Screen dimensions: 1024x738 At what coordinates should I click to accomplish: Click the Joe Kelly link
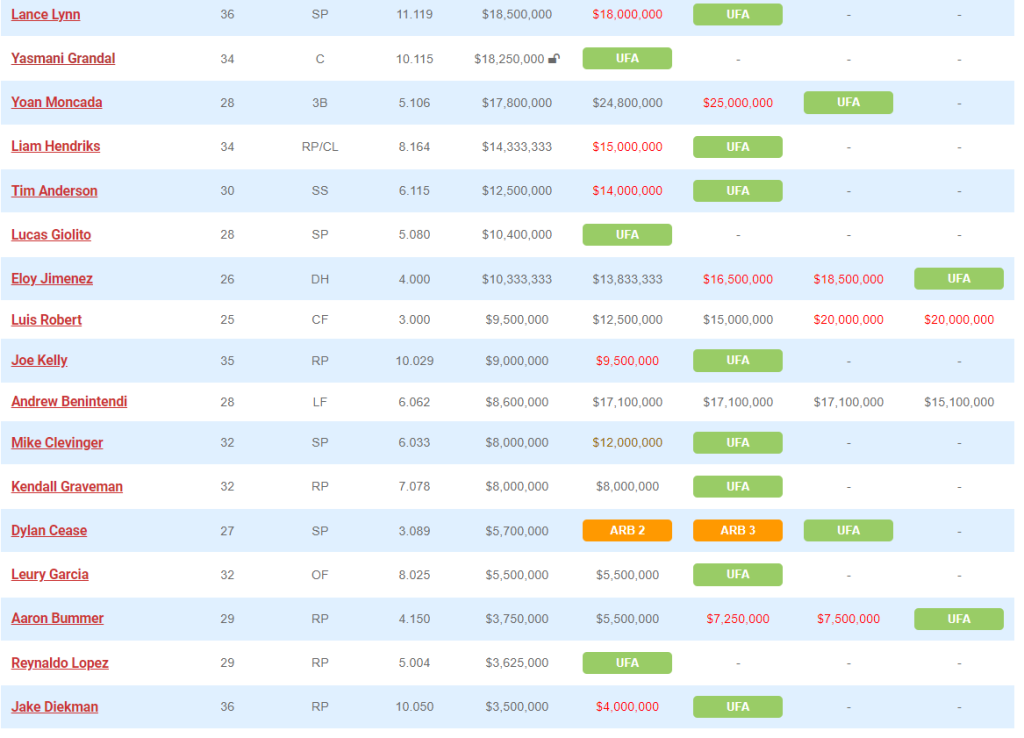[x=39, y=361]
